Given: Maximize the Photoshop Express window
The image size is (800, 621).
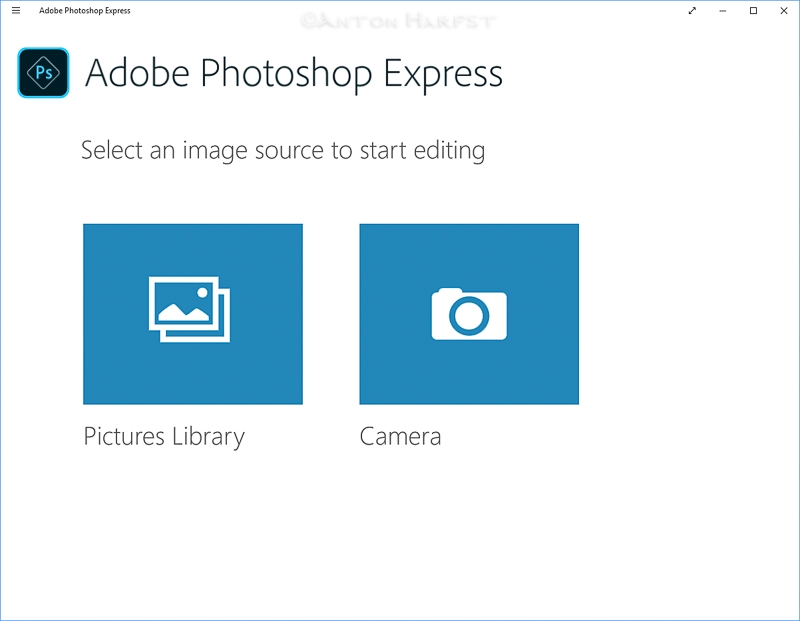Looking at the screenshot, I should pyautogui.click(x=753, y=10).
